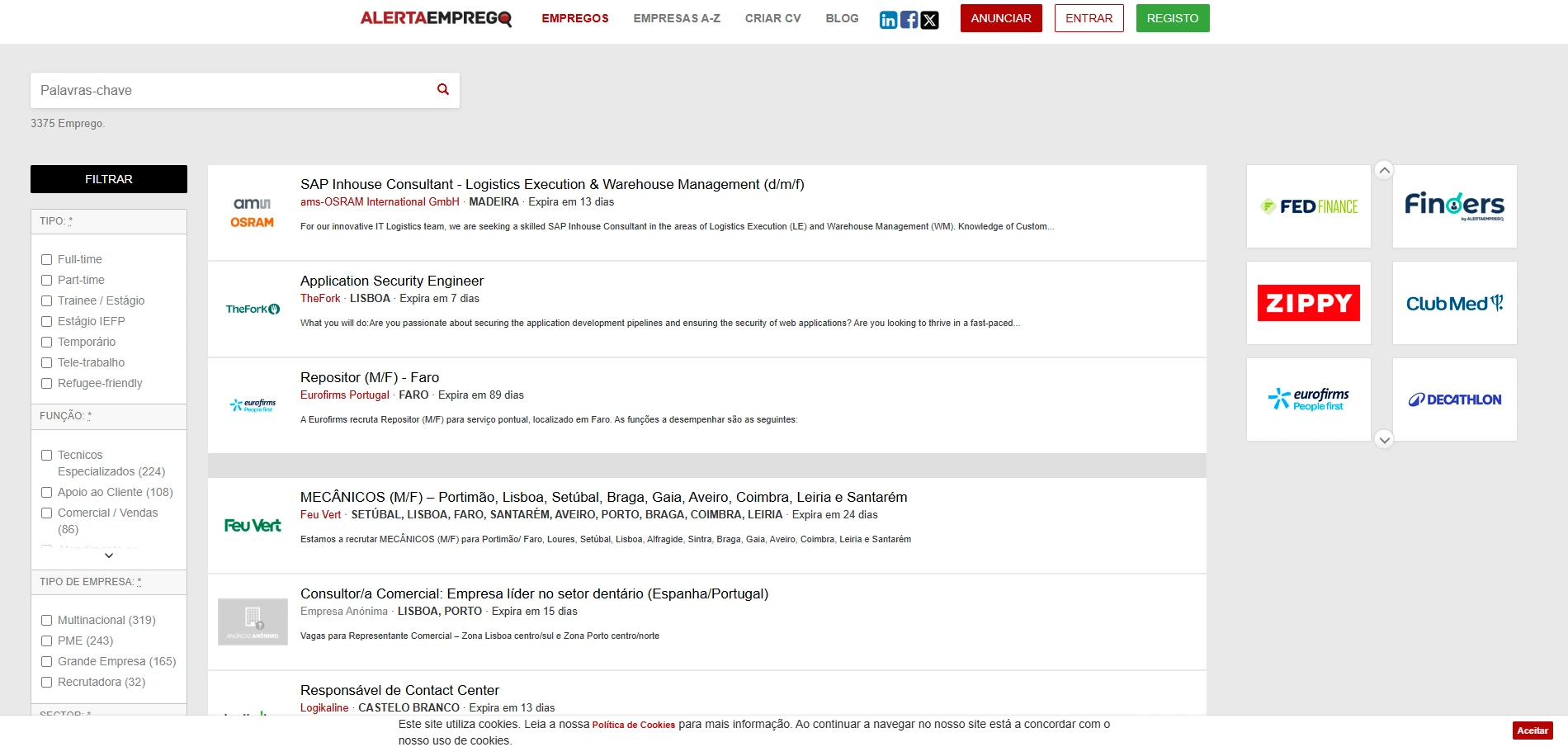The height and width of the screenshot is (747, 1568).
Task: Check the Tecnicos Especializados filter
Action: [47, 455]
